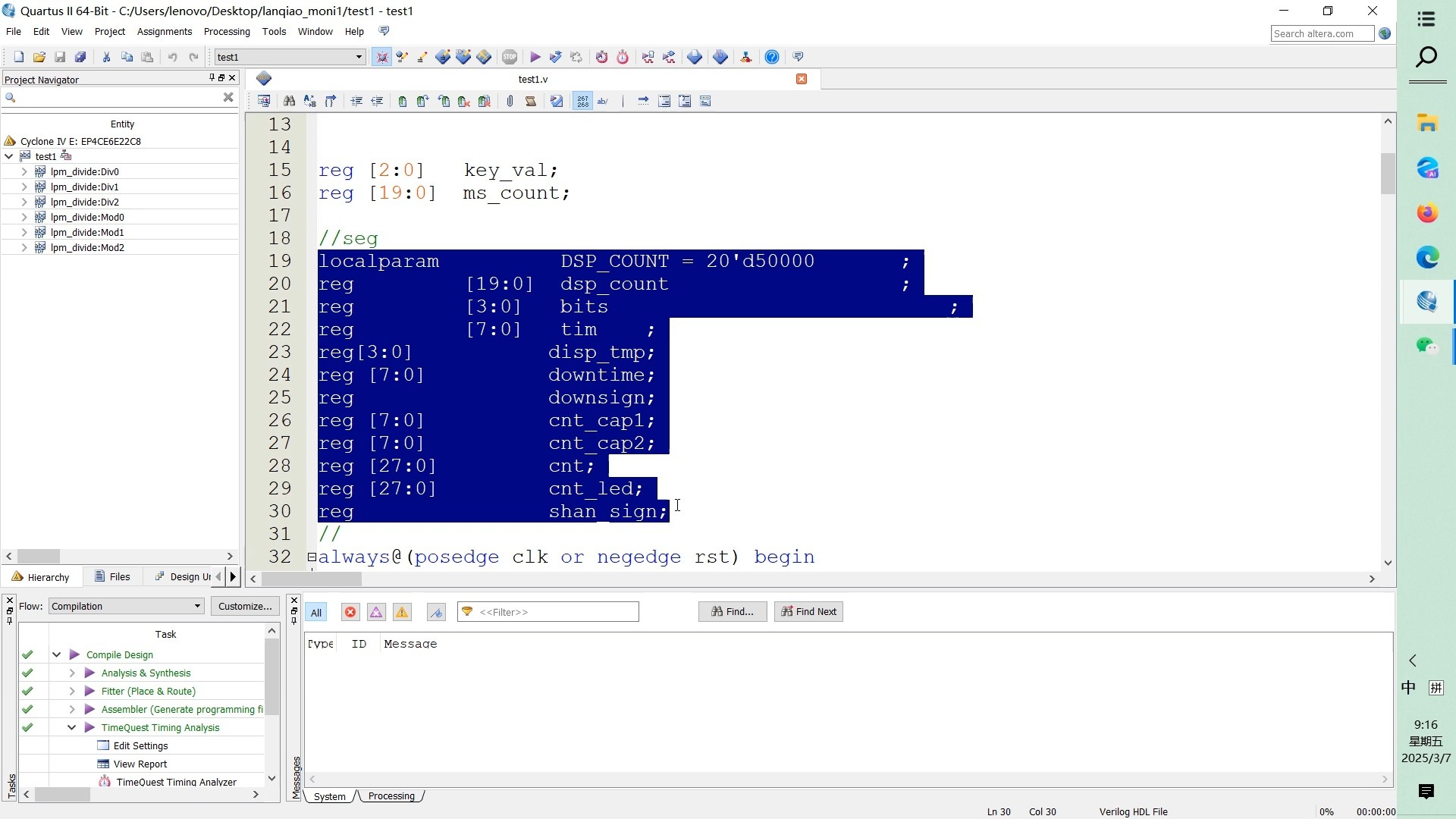Open Help with the blue question icon
This screenshot has height=819, width=1456.
click(x=772, y=57)
